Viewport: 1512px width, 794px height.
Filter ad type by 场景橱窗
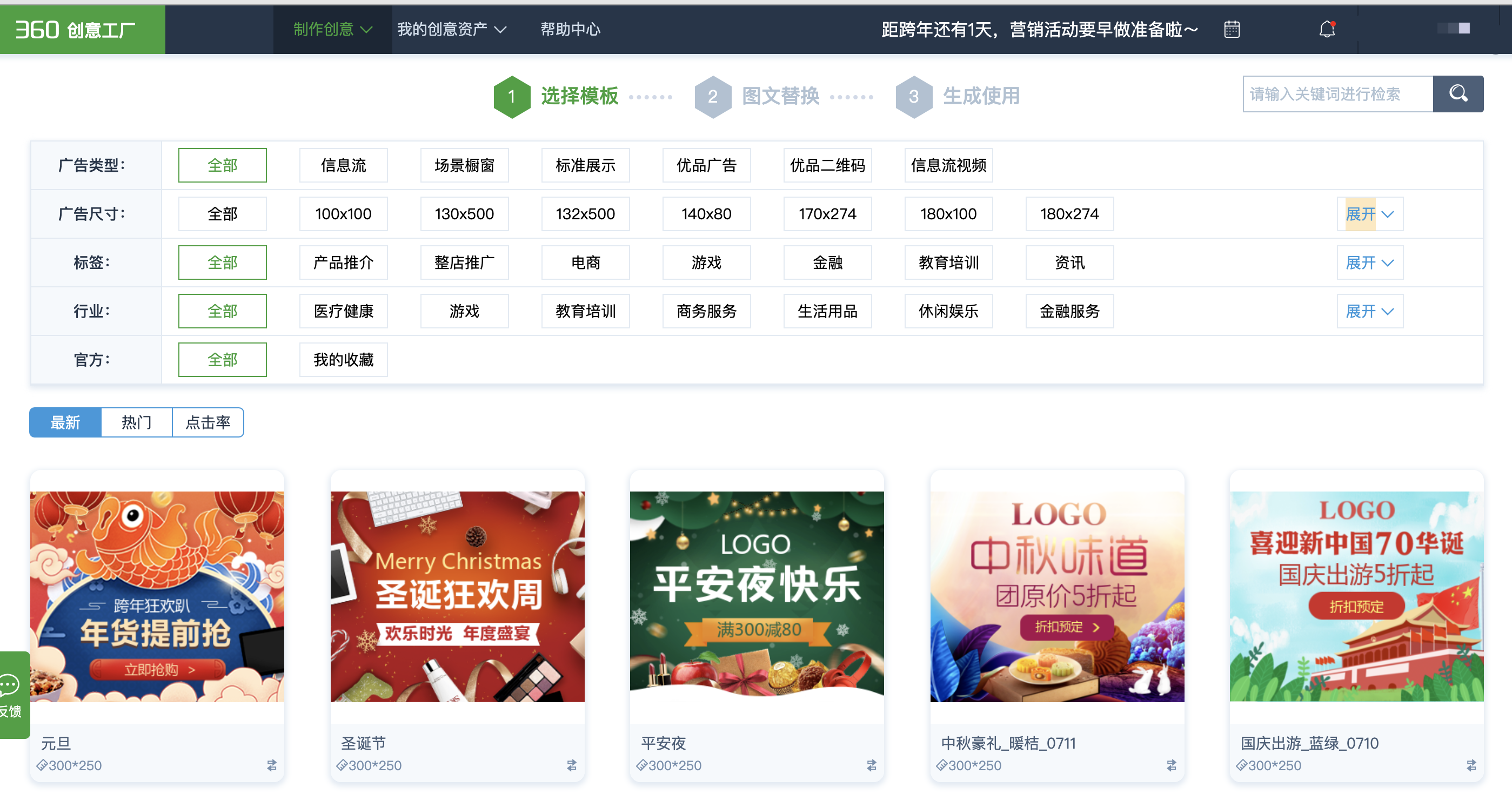(464, 165)
